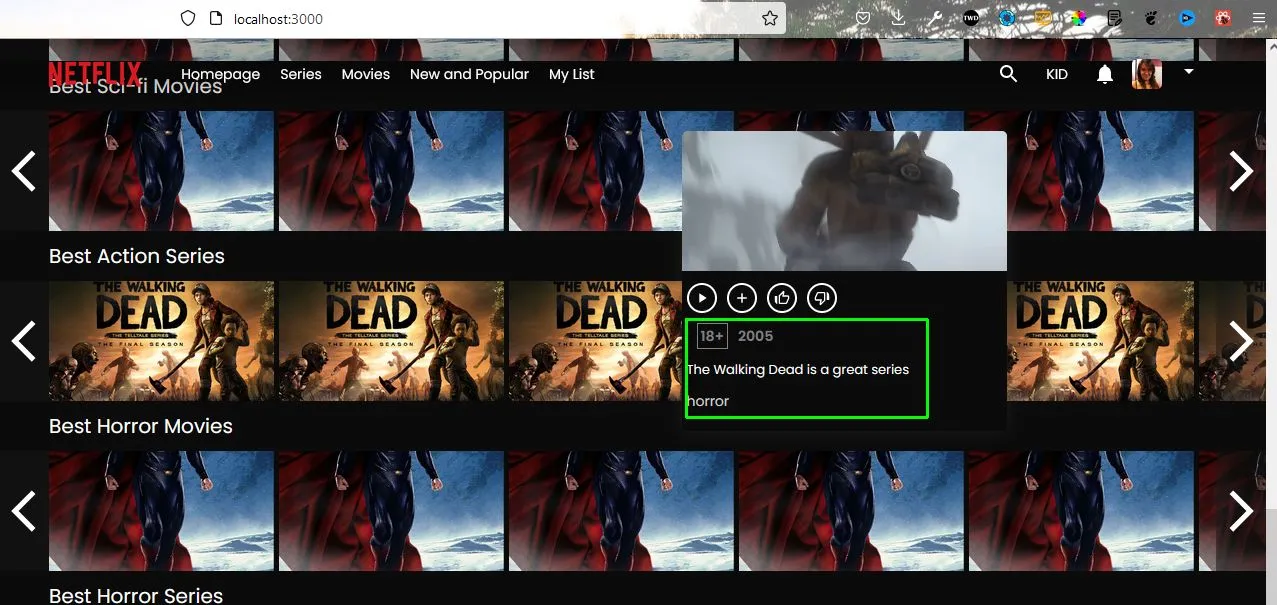Screen dimensions: 1277x605
Task: Click the 18+ age rating badge
Action: coord(712,336)
